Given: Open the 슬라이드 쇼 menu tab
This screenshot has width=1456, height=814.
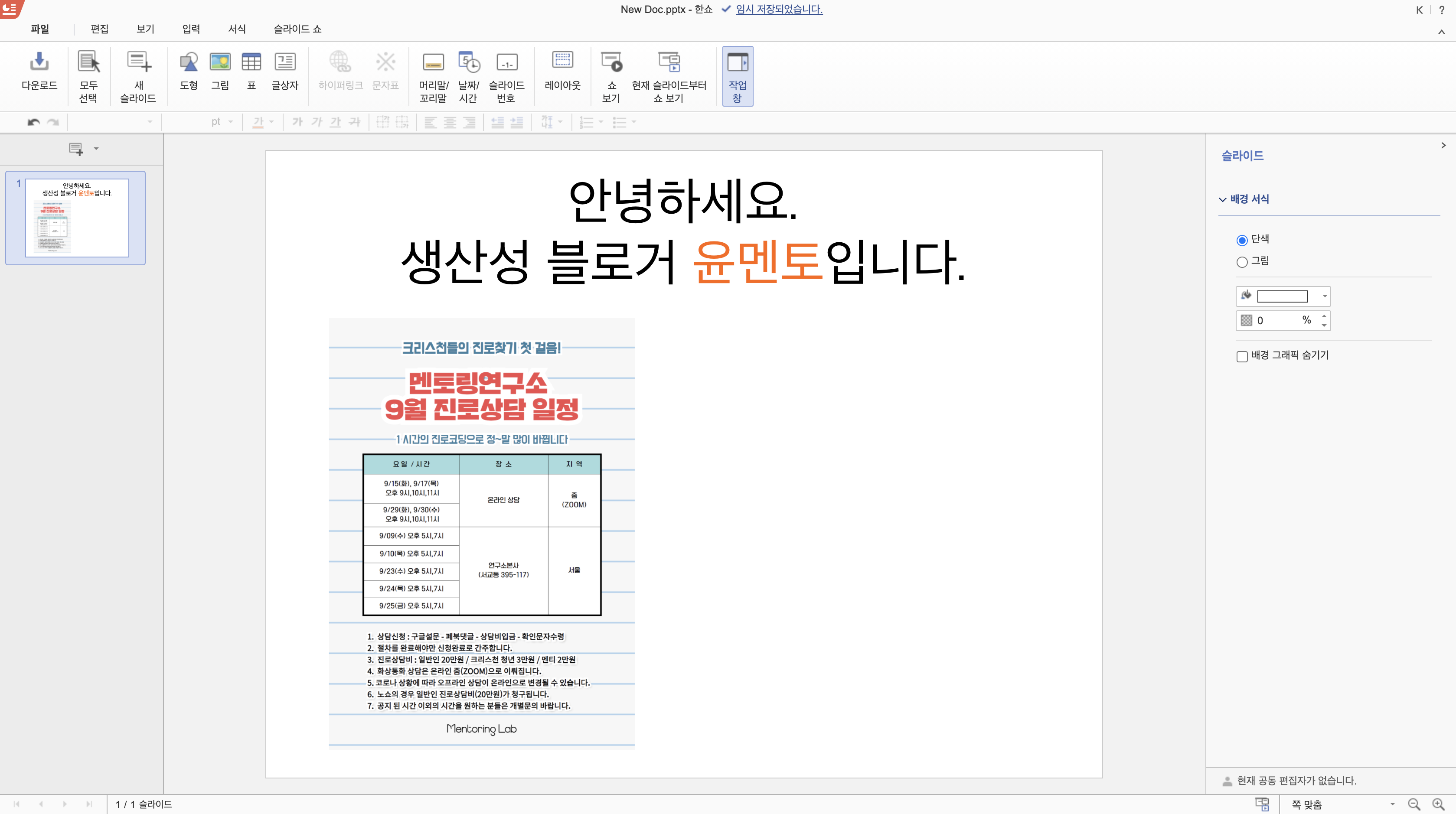Looking at the screenshot, I should click(x=297, y=29).
